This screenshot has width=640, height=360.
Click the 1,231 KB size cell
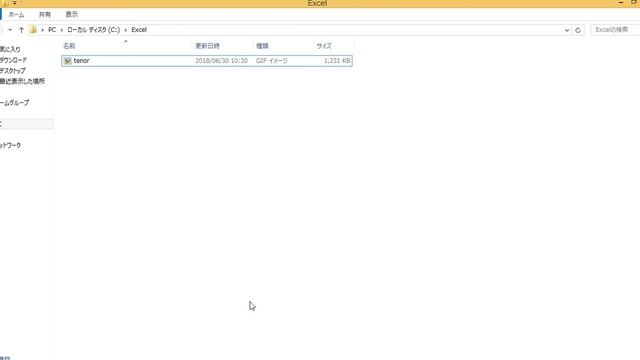coord(337,61)
